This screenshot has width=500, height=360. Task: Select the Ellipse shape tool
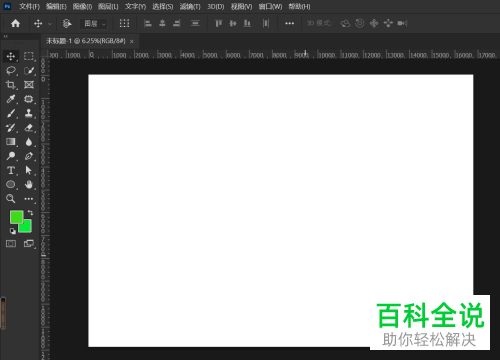coord(11,184)
